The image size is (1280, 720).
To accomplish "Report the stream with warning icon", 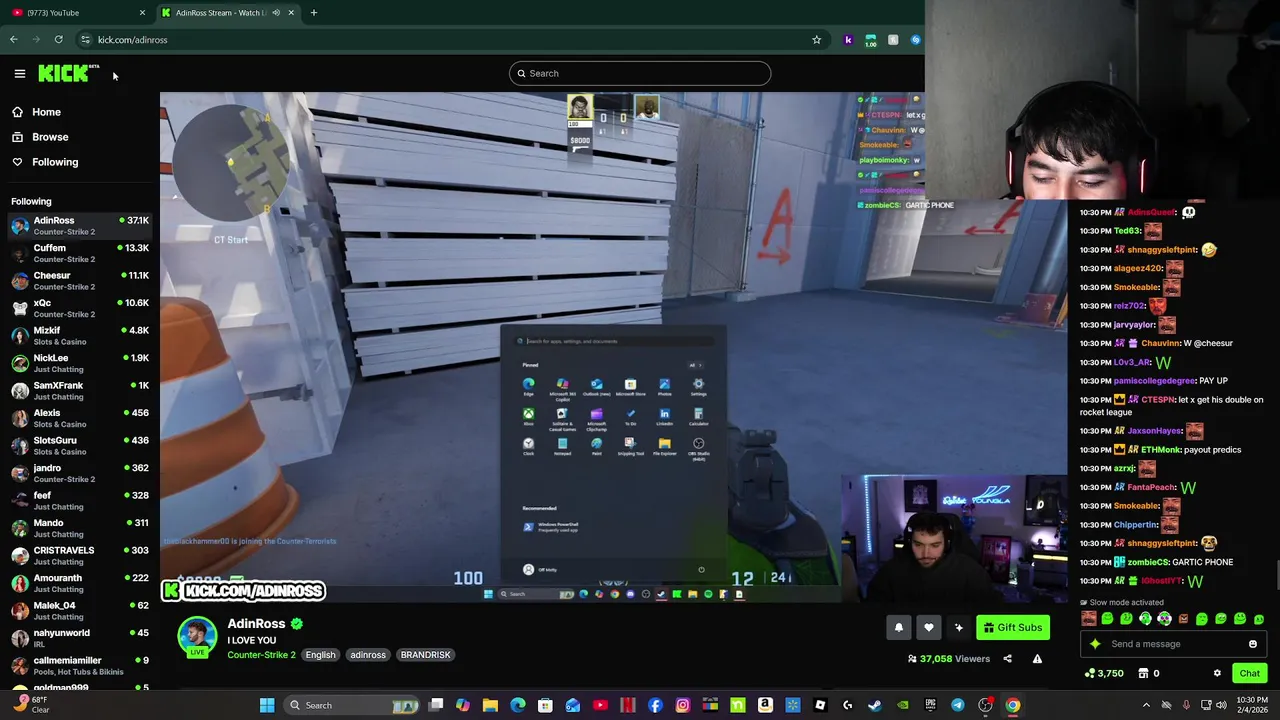I will pos(1037,659).
